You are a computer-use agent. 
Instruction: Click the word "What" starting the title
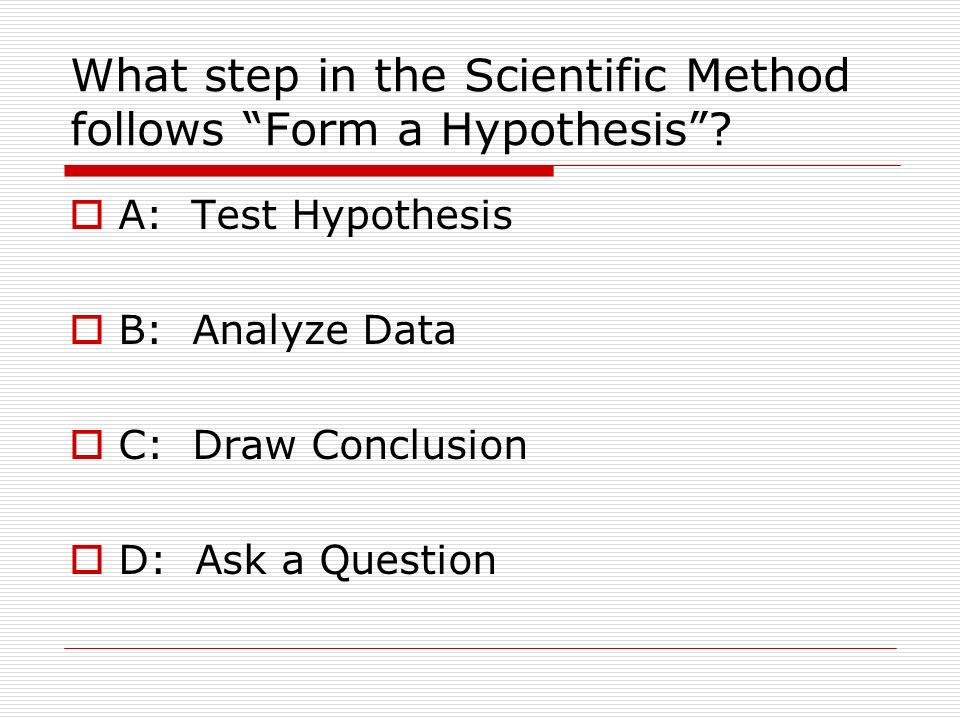[129, 76]
